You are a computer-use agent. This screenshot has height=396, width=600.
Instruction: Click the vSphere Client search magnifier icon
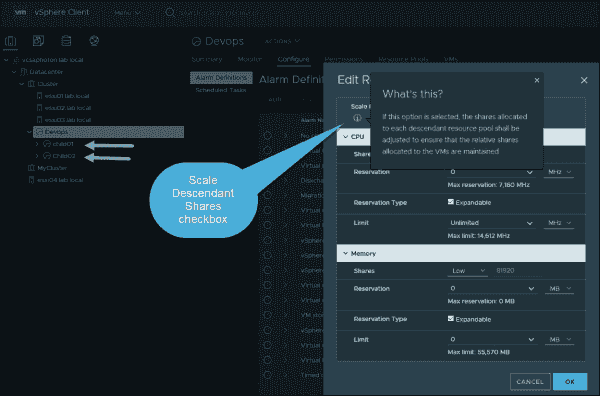170,12
